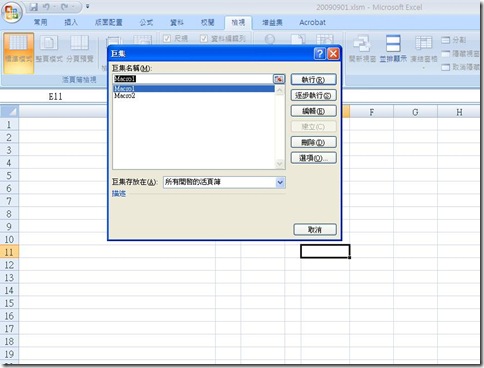Go to the 資料 ribbon tab
Screen dimensions: 484x368
(177, 23)
